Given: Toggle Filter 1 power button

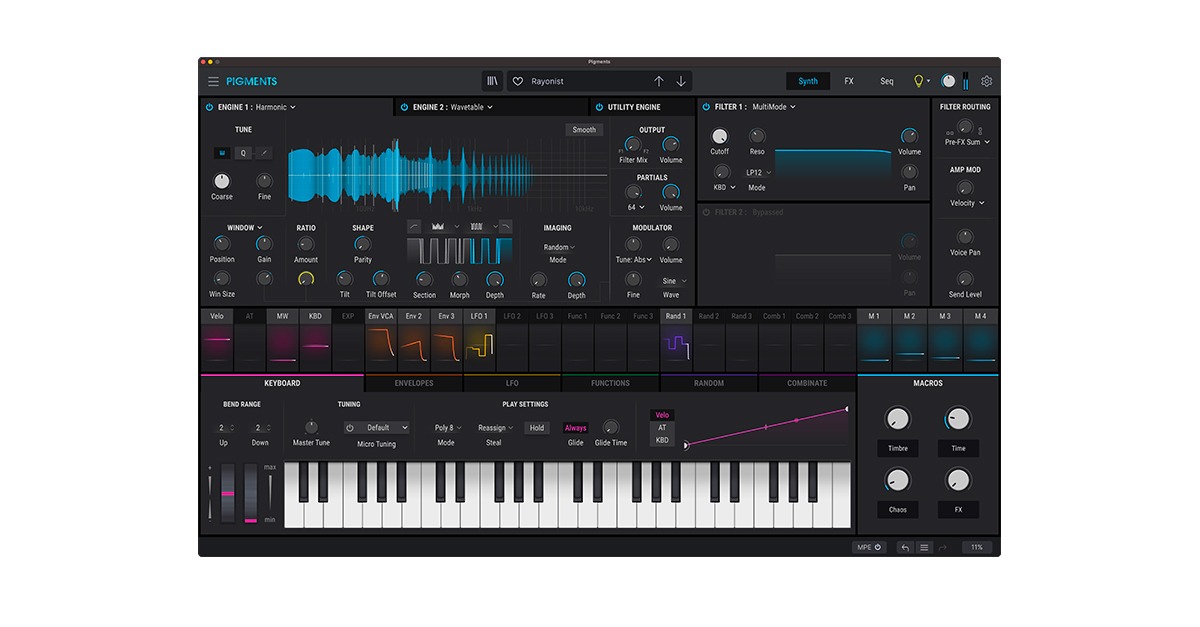Looking at the screenshot, I should click(706, 107).
